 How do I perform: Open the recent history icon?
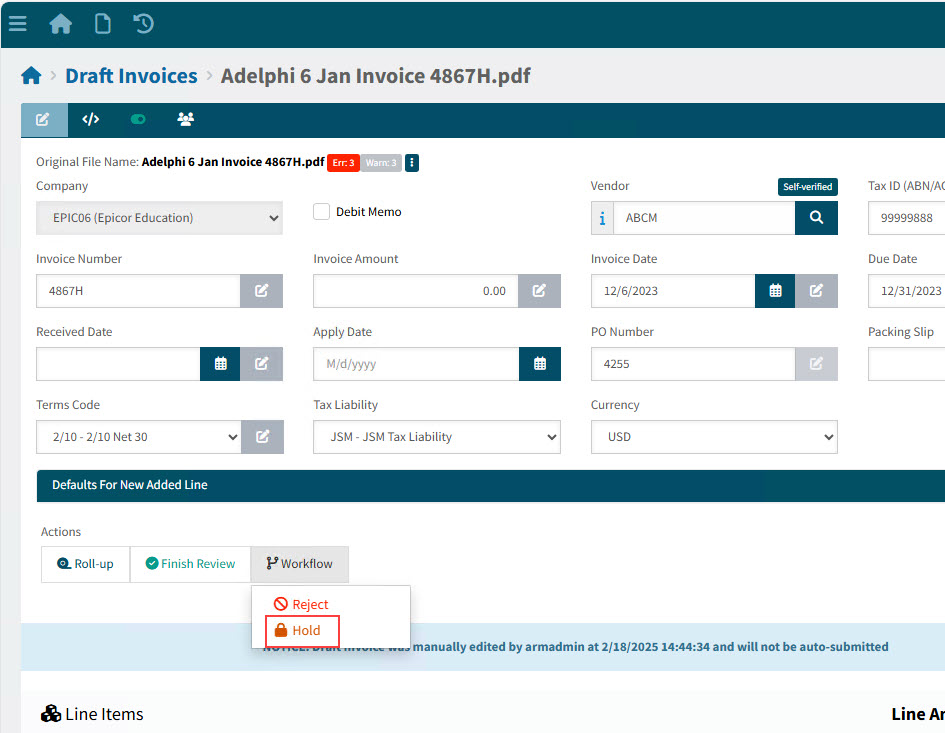(x=144, y=23)
